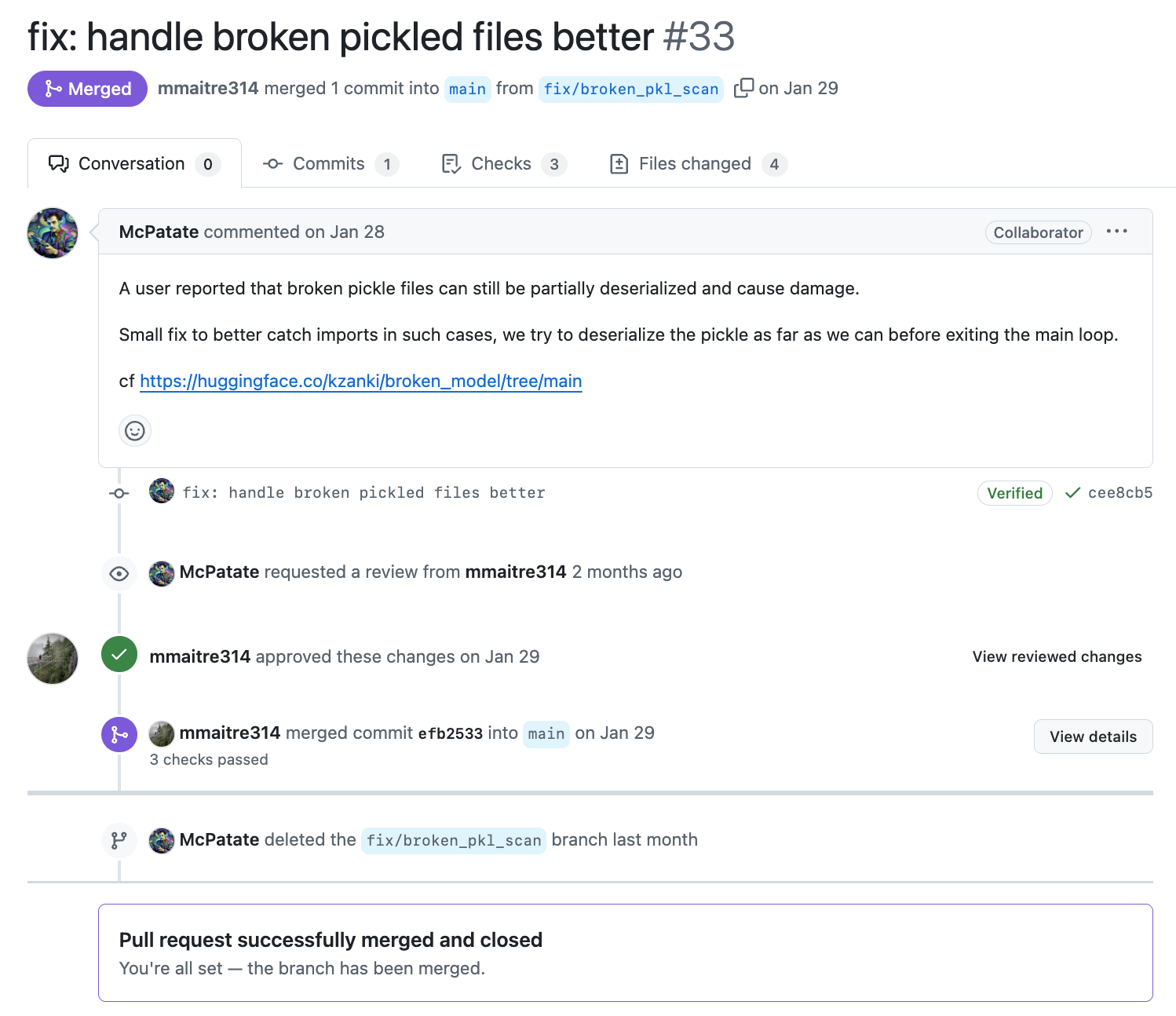
Task: Switch to the Commits tab
Action: 330,164
